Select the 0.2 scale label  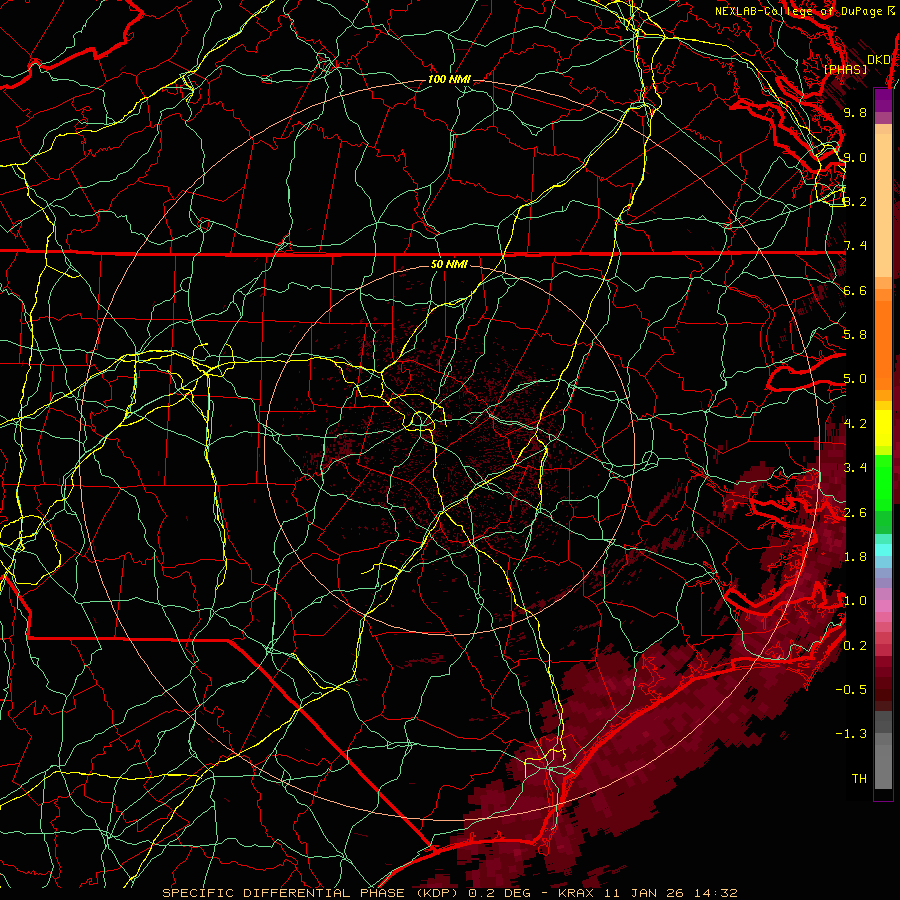(x=855, y=646)
